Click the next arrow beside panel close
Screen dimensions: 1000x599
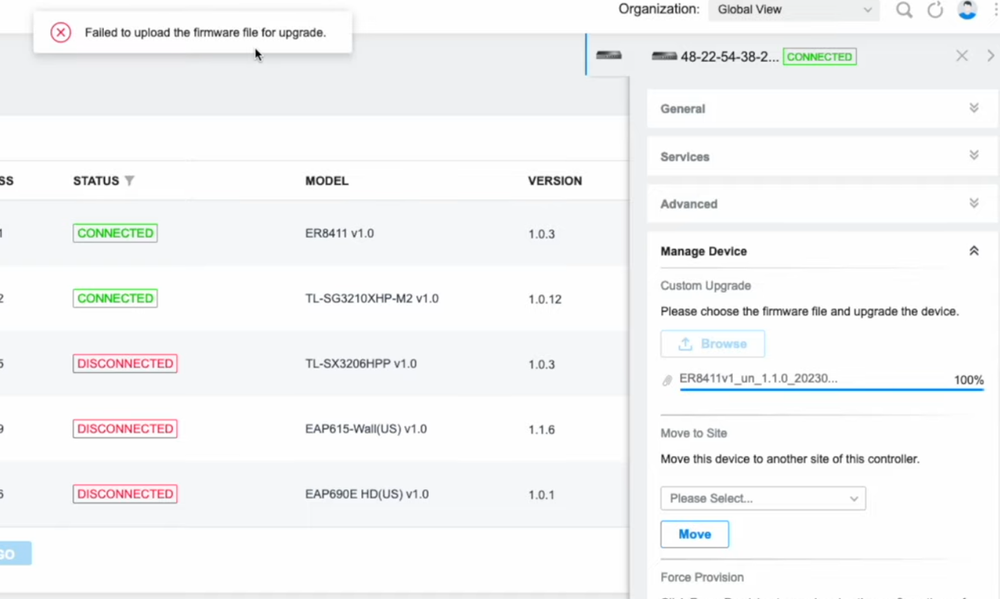(x=990, y=56)
